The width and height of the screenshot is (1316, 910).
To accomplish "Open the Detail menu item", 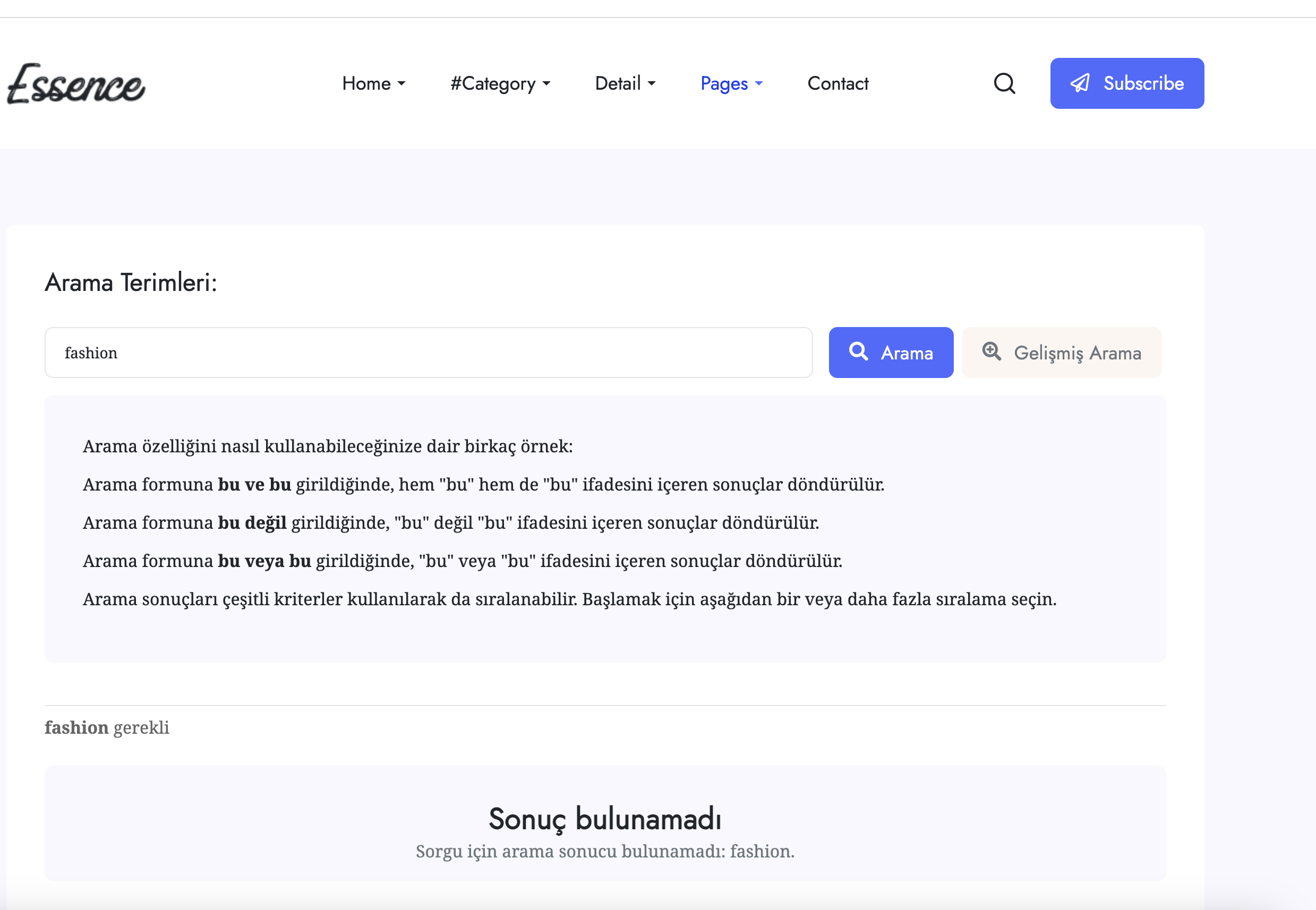I will click(x=618, y=84).
